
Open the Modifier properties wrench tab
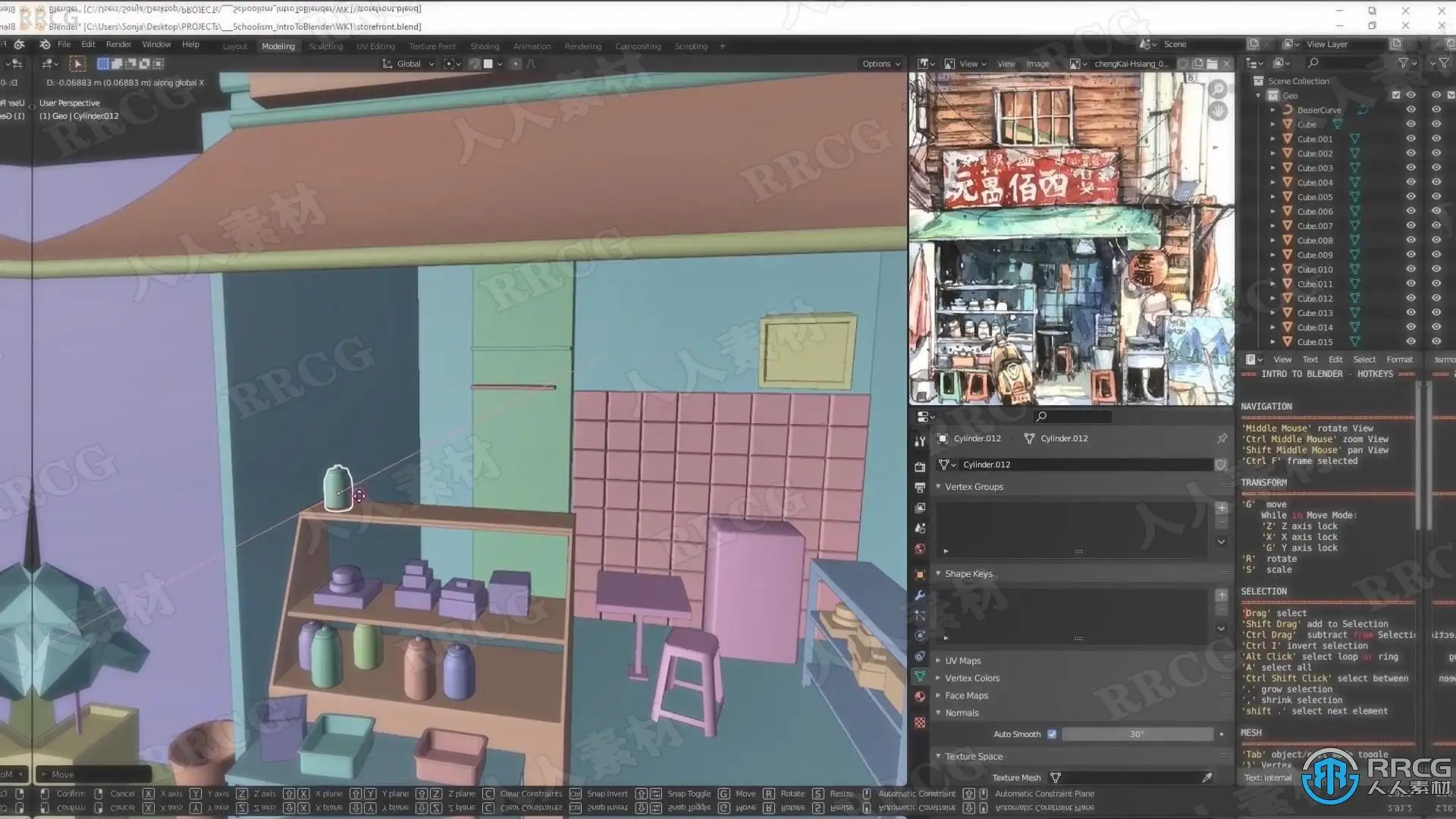pyautogui.click(x=920, y=595)
